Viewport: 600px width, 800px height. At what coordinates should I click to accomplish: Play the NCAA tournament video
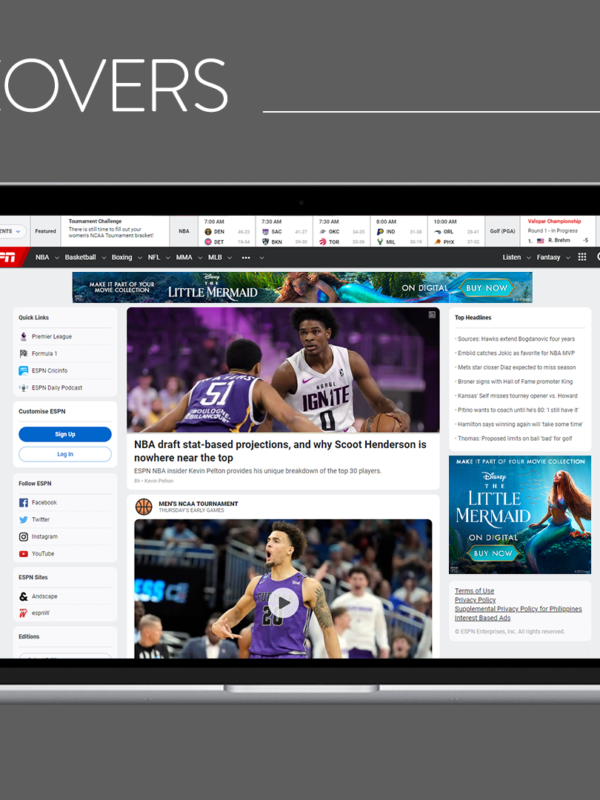pyautogui.click(x=283, y=603)
